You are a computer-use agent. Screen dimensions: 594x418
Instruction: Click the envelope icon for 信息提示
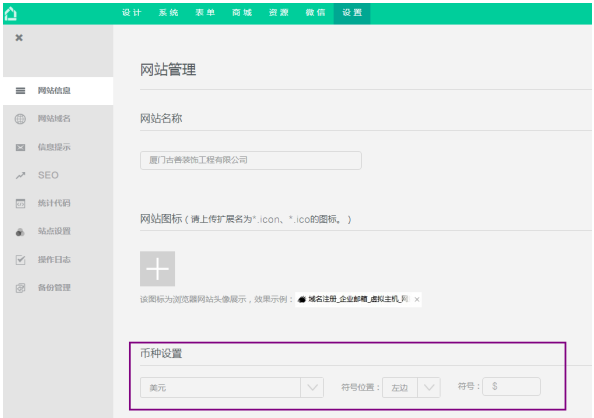[x=20, y=147]
